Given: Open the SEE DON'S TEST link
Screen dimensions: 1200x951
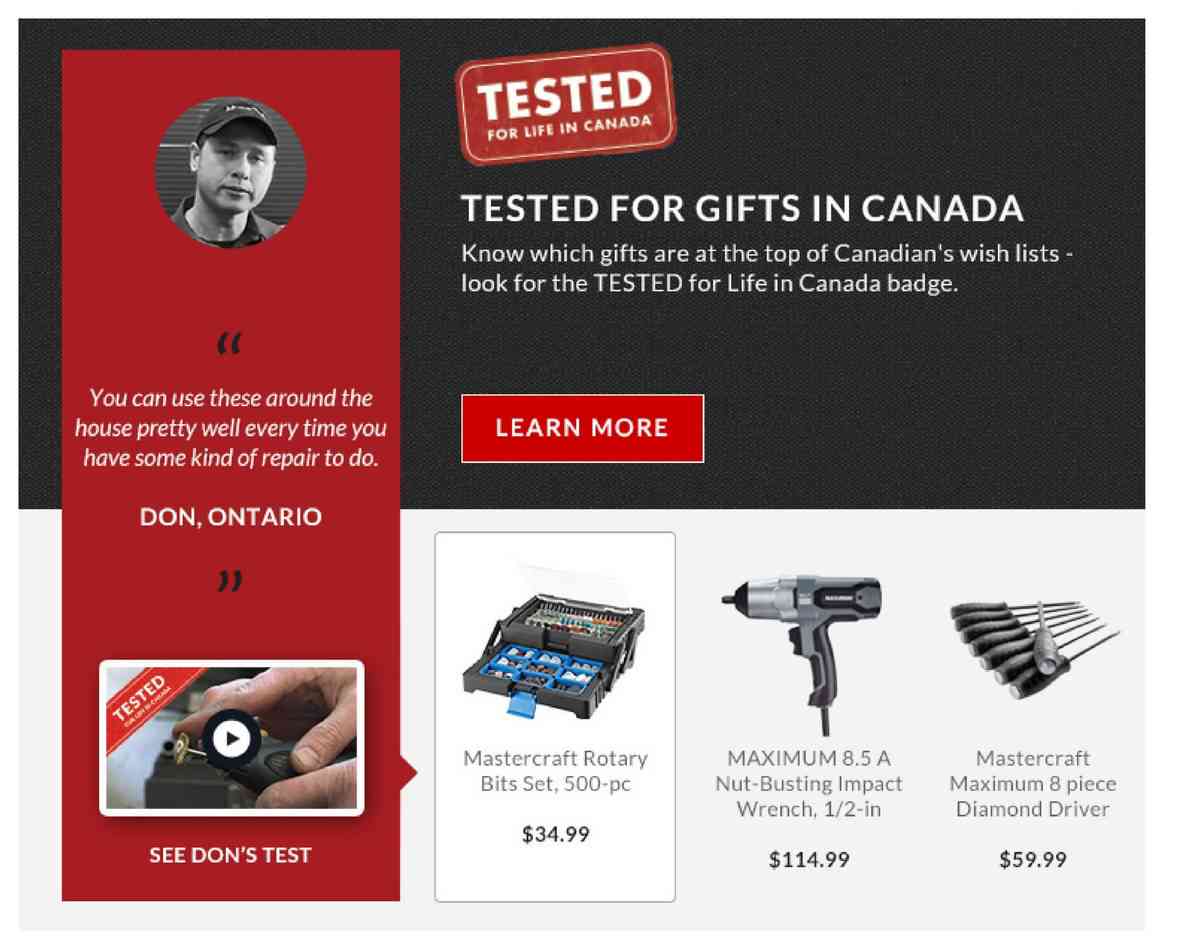Looking at the screenshot, I should pyautogui.click(x=230, y=855).
